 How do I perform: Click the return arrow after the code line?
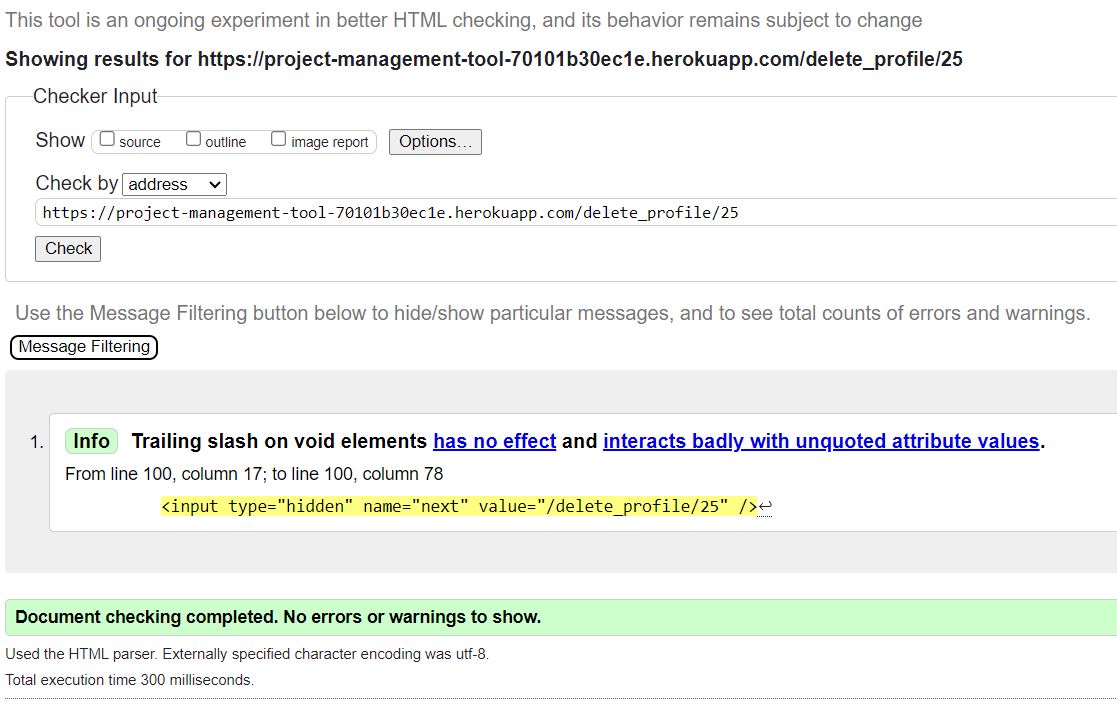[x=765, y=506]
